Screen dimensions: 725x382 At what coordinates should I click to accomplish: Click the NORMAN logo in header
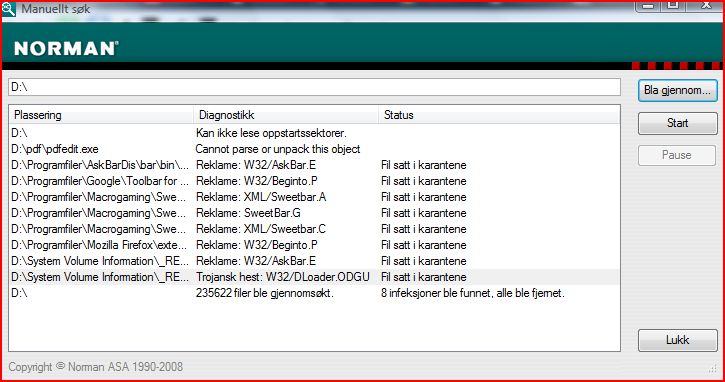pos(66,49)
